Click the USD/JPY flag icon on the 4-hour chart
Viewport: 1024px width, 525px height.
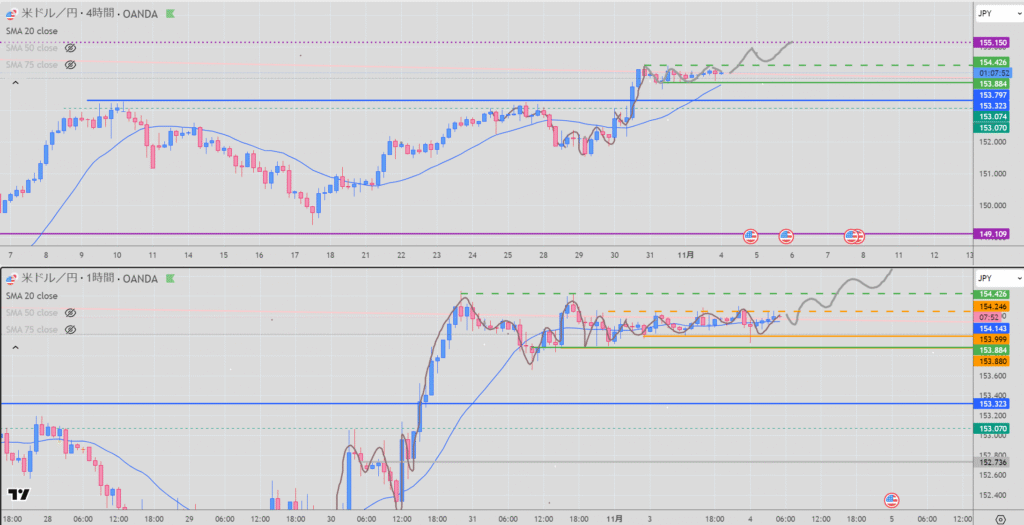pos(10,14)
